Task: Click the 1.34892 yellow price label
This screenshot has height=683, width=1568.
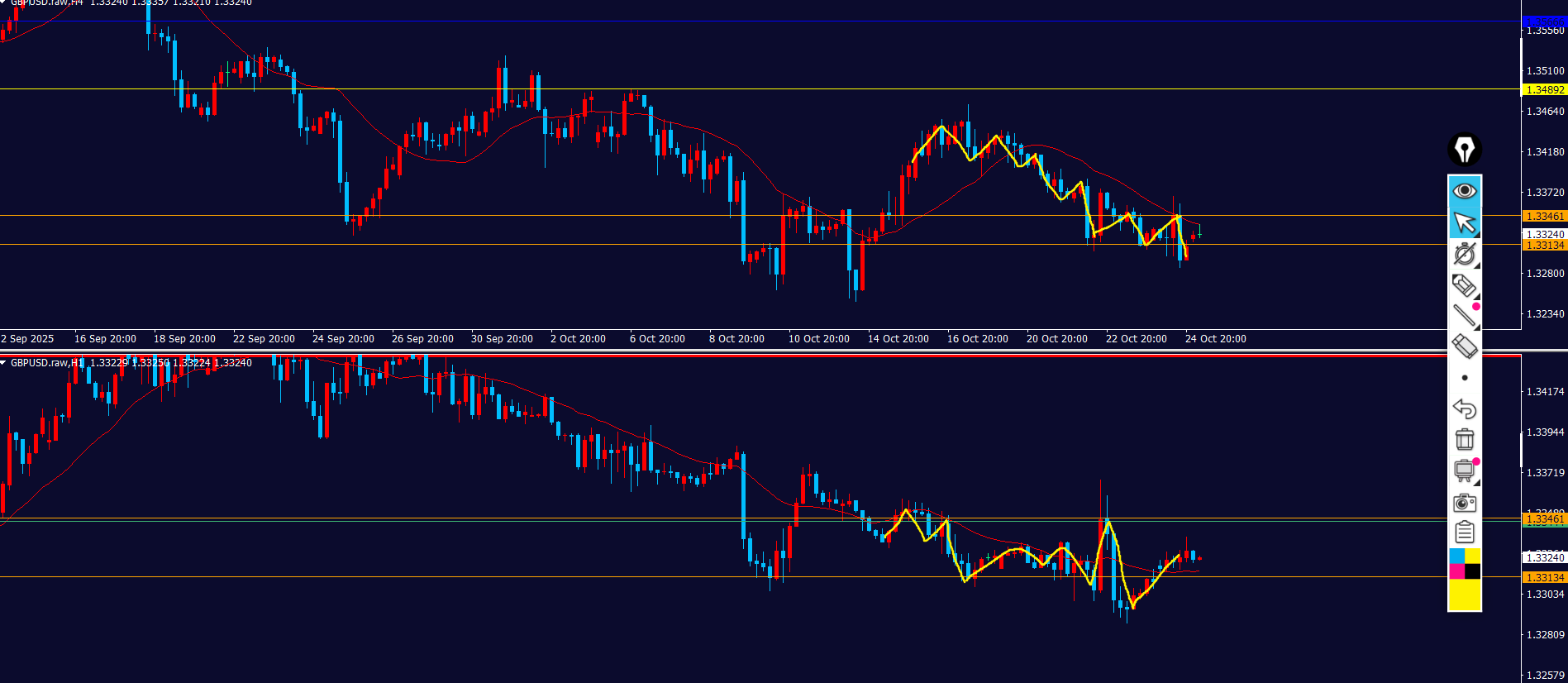Action: (1544, 89)
